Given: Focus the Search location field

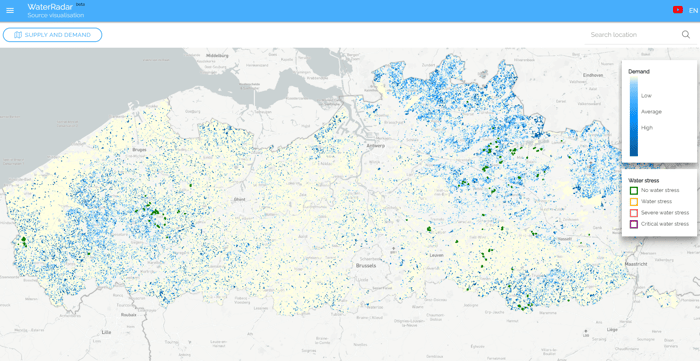Looking at the screenshot, I should (633, 35).
